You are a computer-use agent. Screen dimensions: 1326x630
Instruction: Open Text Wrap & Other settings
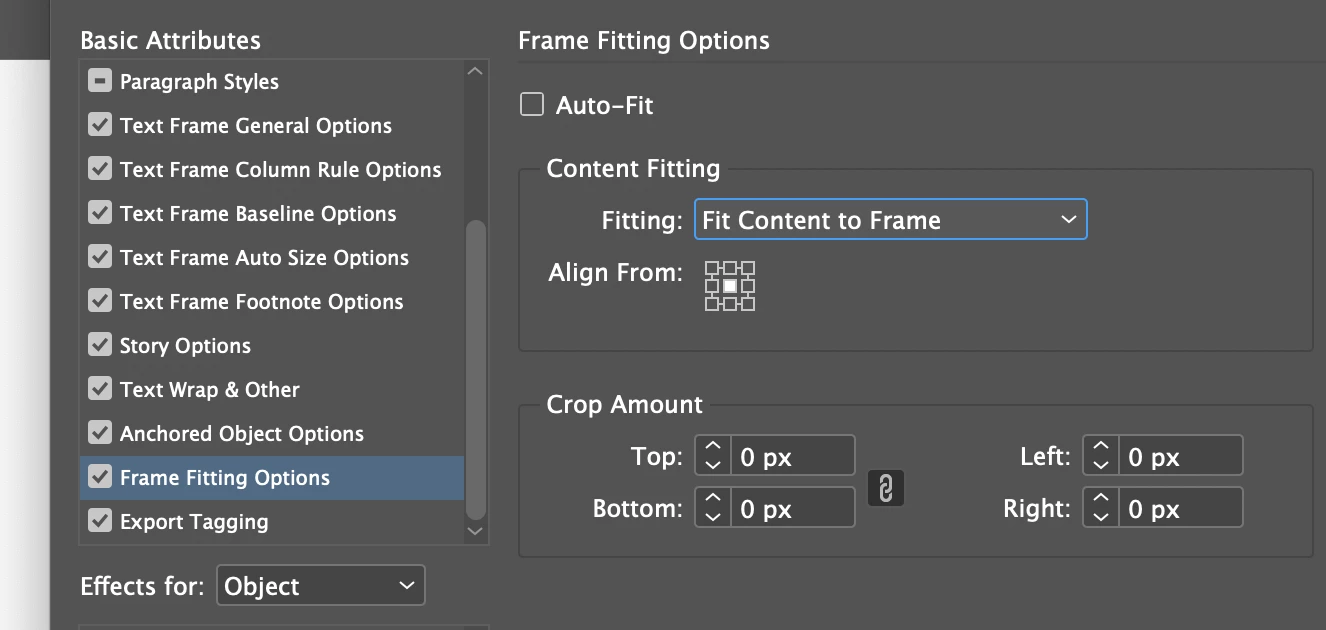(x=209, y=390)
